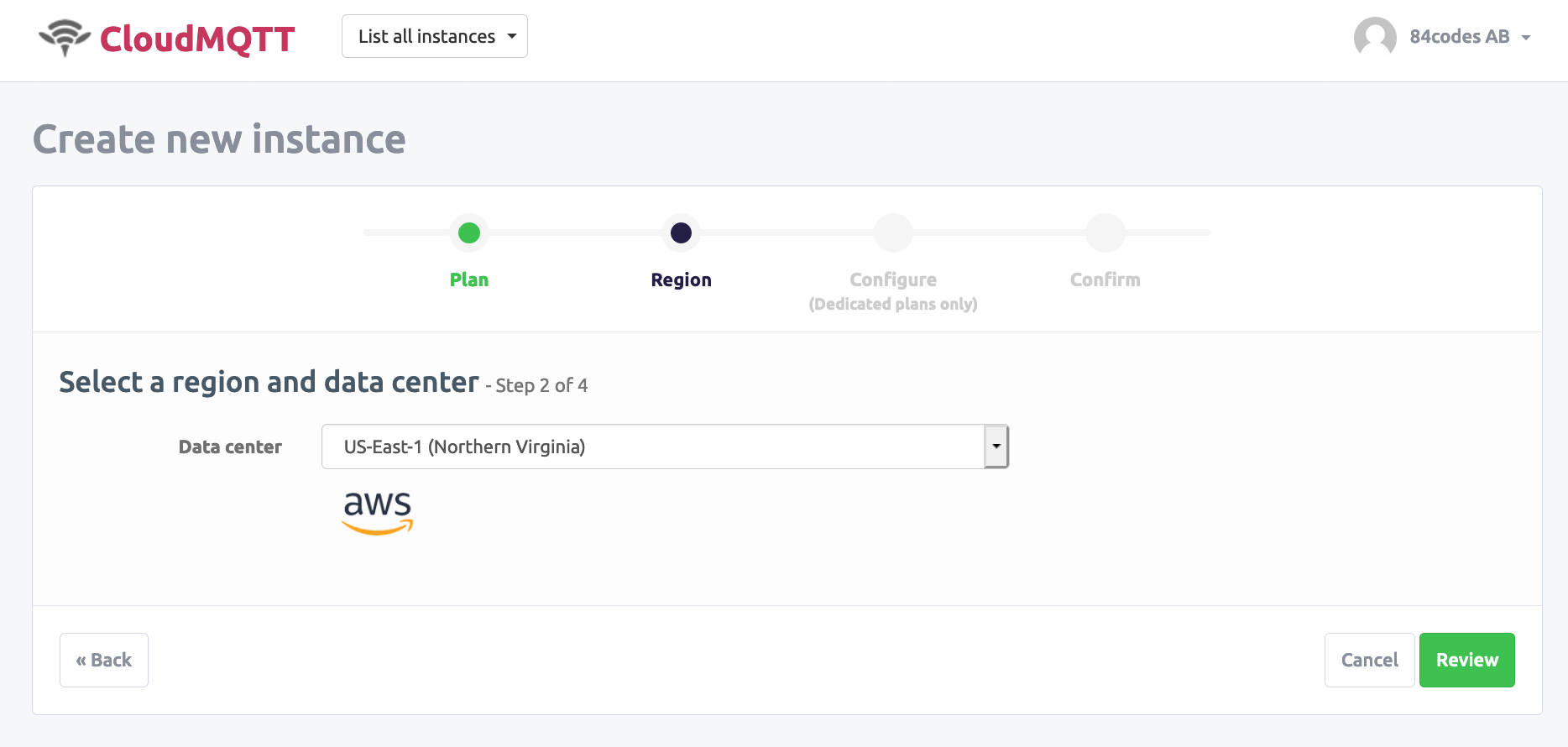Click the CloudMQTT brand name text
The width and height of the screenshot is (1568, 747).
coord(197,39)
